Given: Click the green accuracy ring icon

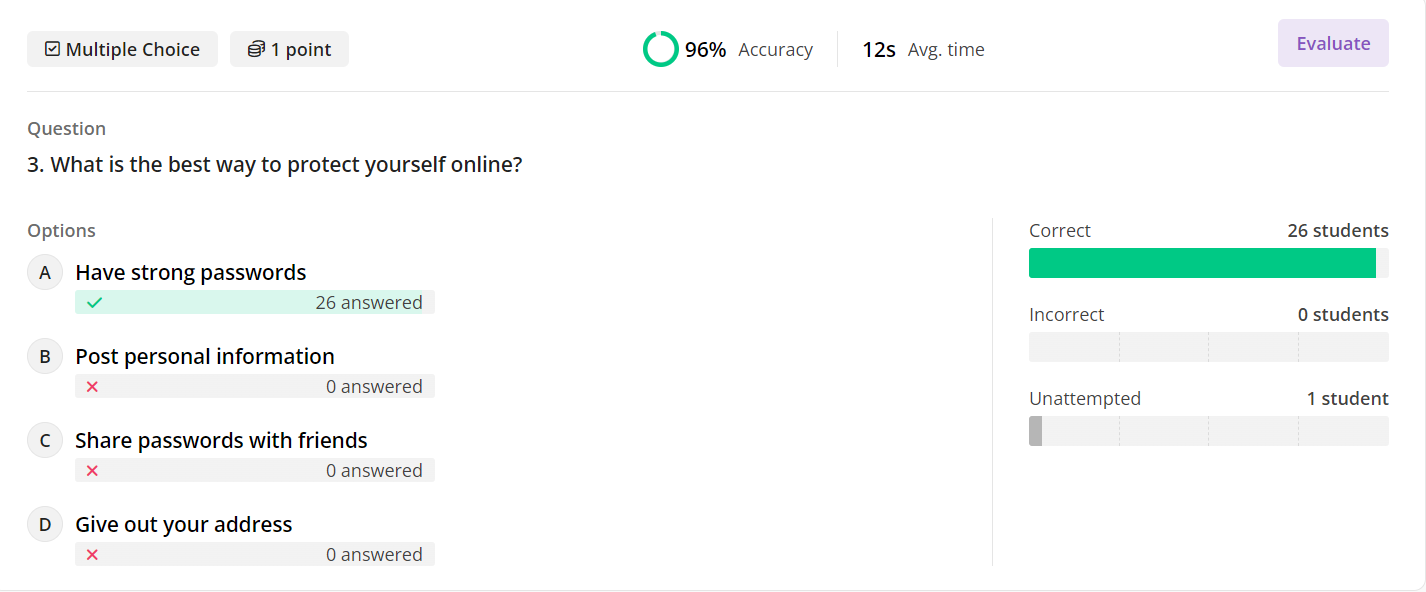Looking at the screenshot, I should coord(660,49).
